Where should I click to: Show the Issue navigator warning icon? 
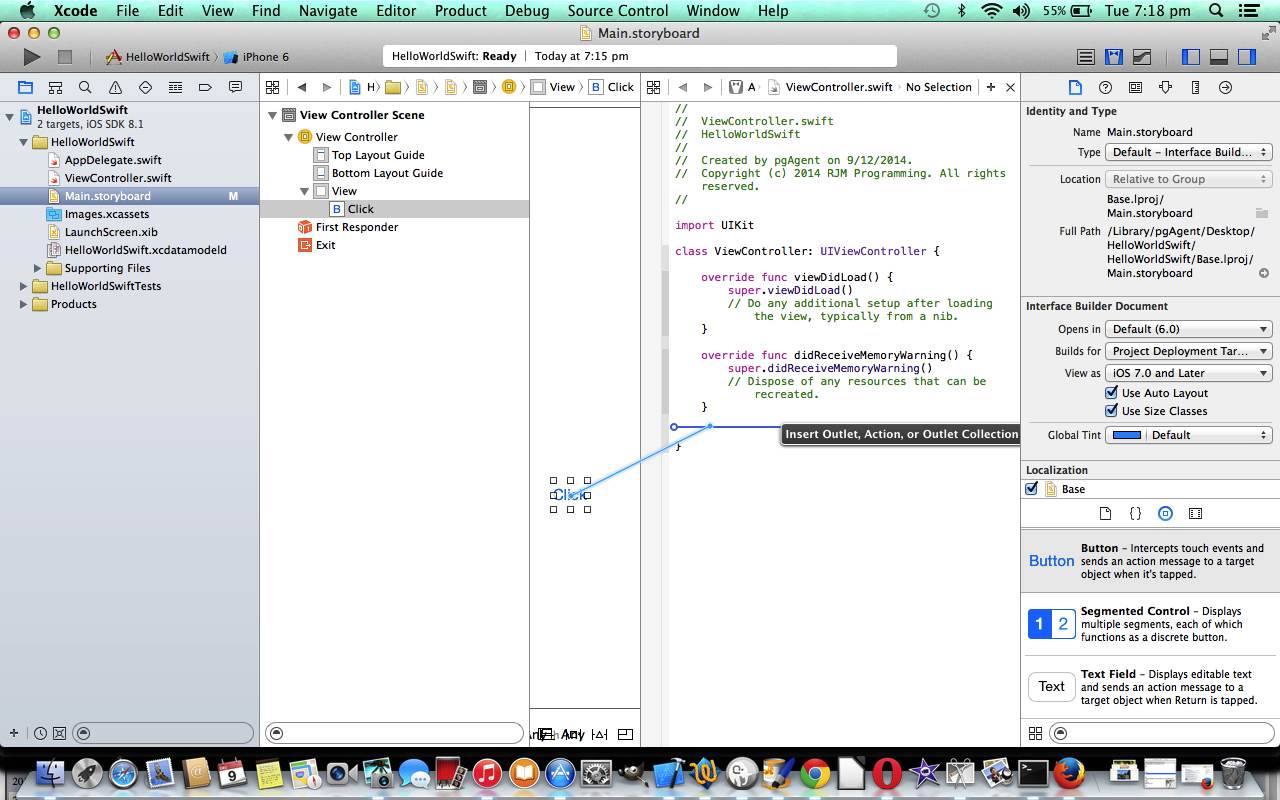pos(115,87)
